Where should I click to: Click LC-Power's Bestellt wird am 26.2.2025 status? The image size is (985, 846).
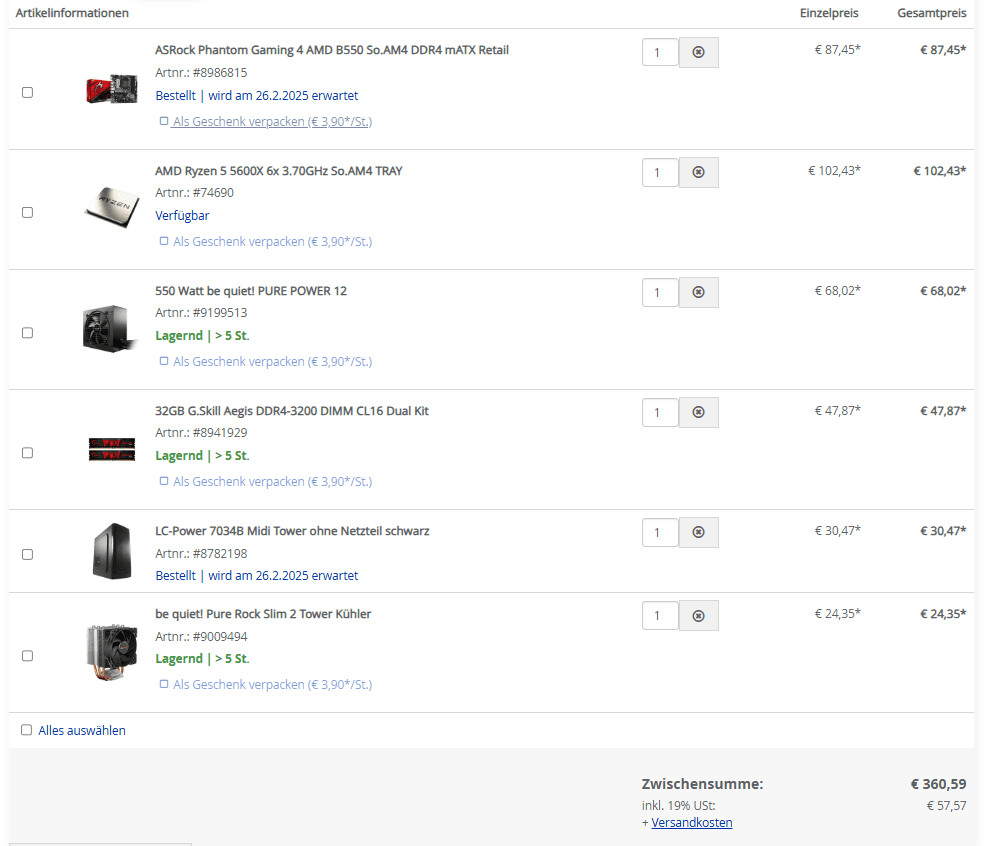pyautogui.click(x=256, y=575)
